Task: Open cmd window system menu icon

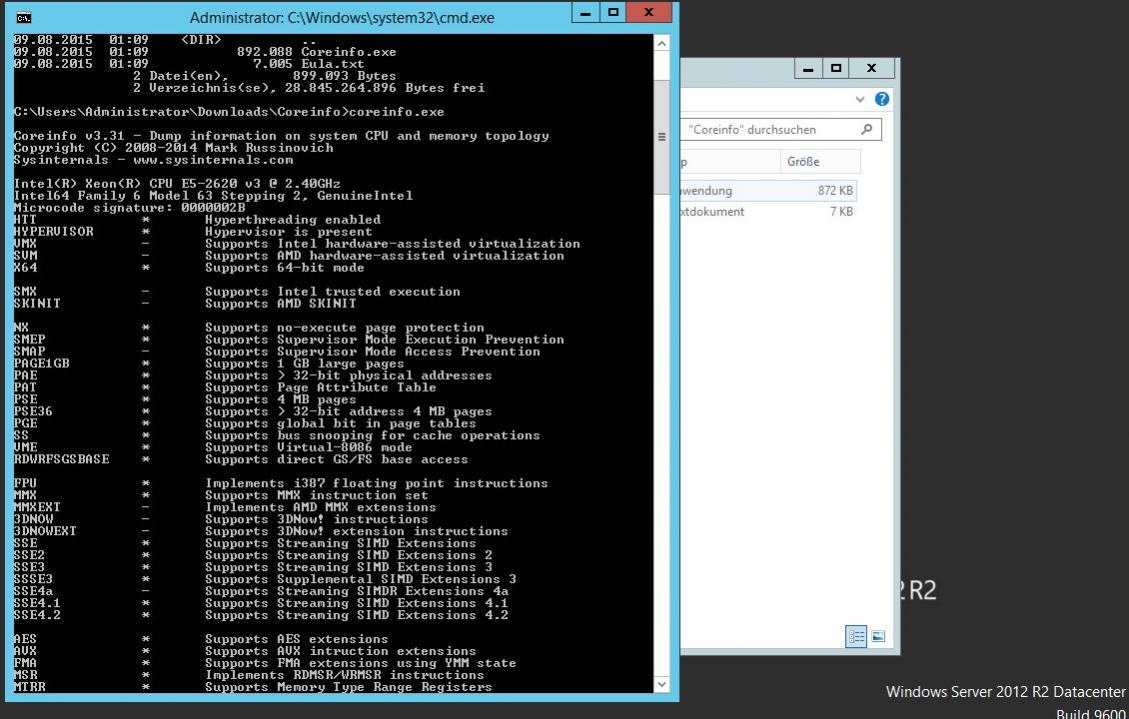Action: [23, 17]
